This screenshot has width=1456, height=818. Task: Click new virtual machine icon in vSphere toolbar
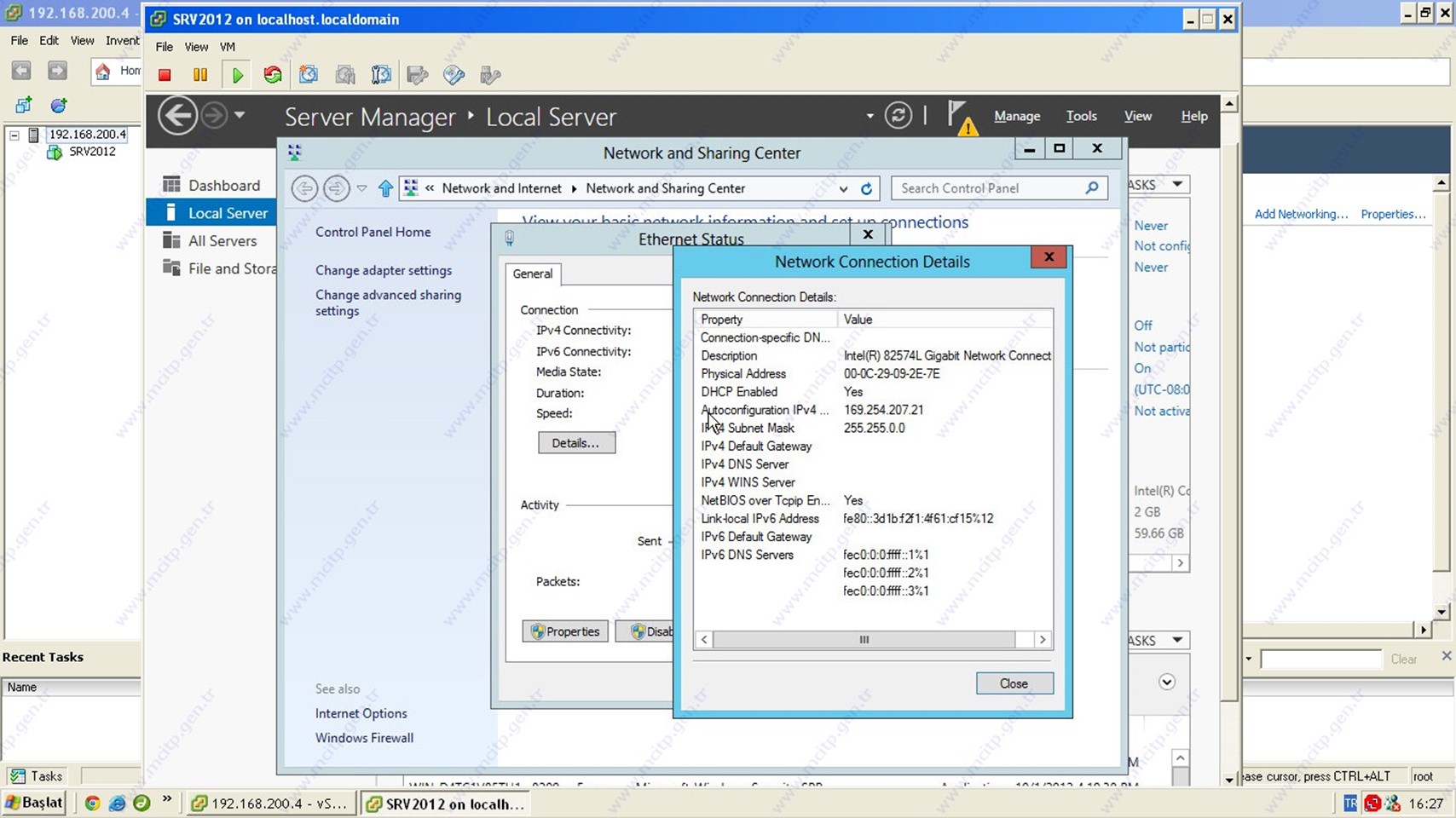(24, 106)
